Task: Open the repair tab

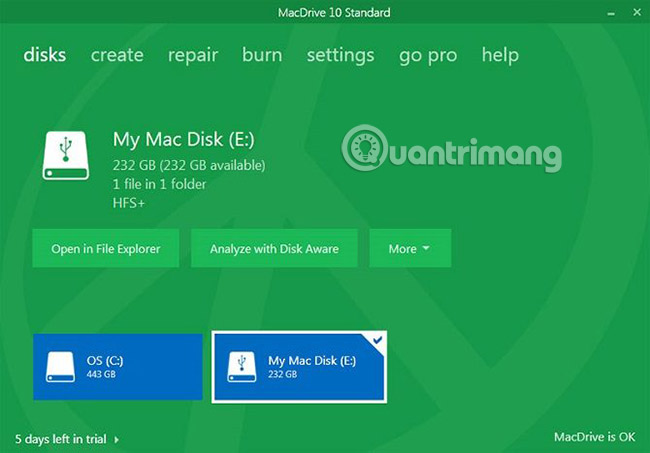Action: click(193, 56)
